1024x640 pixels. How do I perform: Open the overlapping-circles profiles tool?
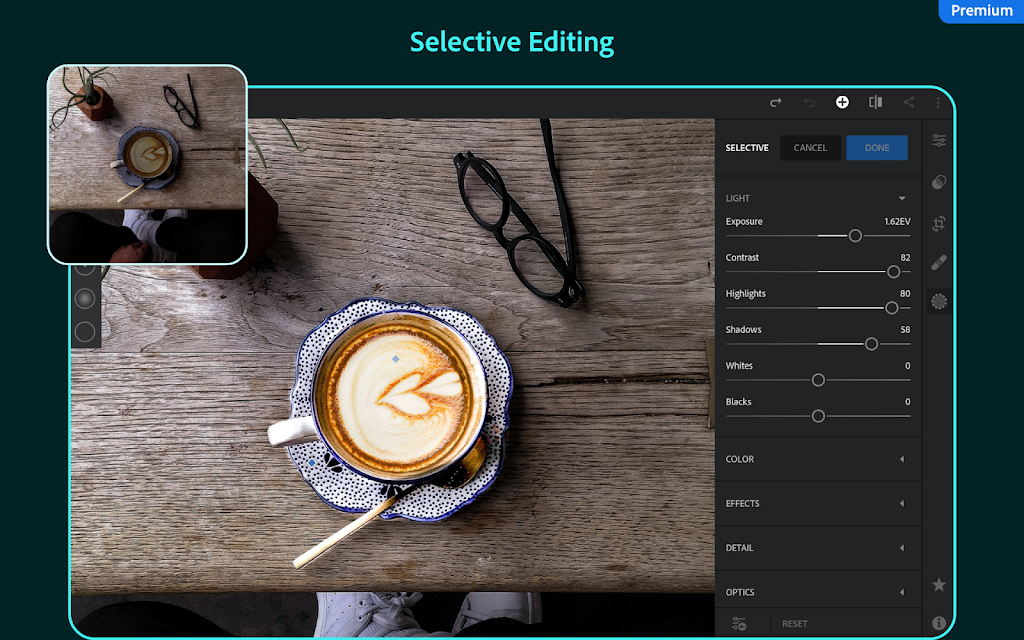point(939,182)
